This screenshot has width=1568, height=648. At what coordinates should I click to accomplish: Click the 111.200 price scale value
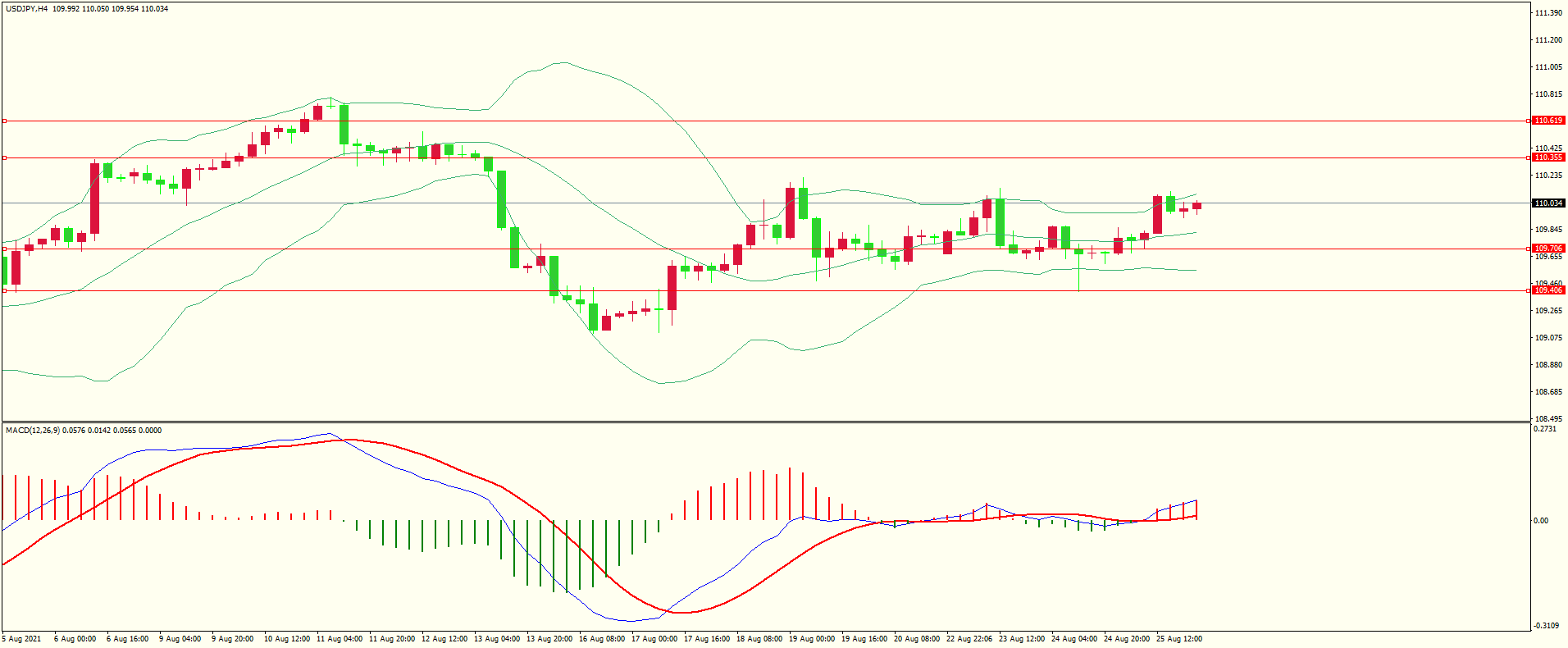tap(1548, 40)
